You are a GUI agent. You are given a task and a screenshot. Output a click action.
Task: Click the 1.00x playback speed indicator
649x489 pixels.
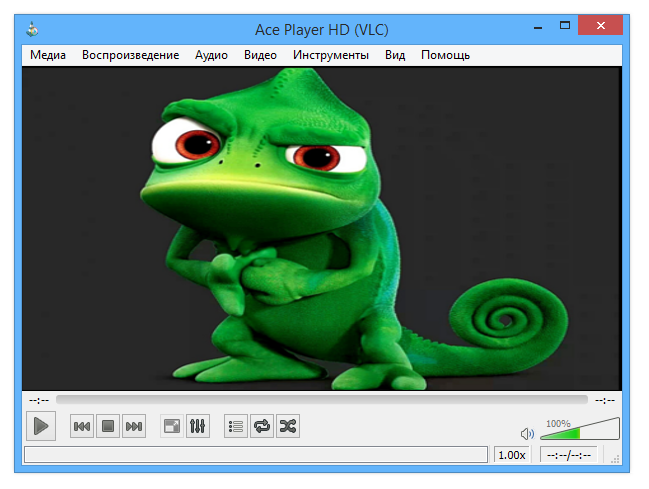coord(512,455)
